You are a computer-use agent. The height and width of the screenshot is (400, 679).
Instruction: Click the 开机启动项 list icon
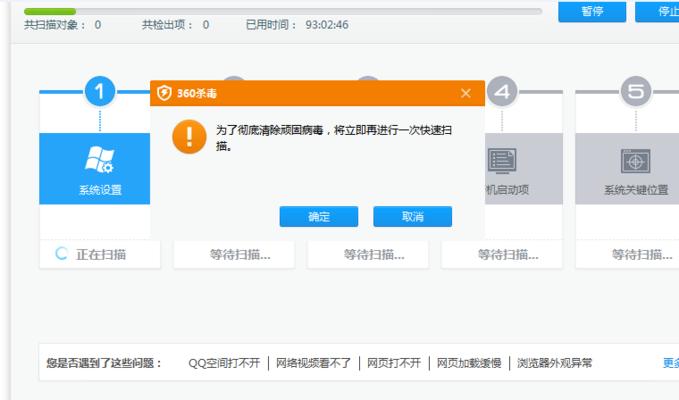coord(502,161)
